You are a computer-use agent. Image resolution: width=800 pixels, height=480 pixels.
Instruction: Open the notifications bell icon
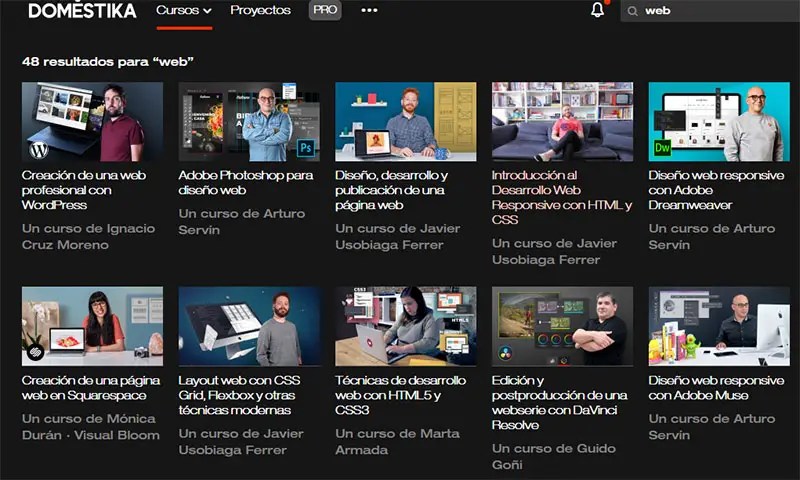(x=597, y=10)
